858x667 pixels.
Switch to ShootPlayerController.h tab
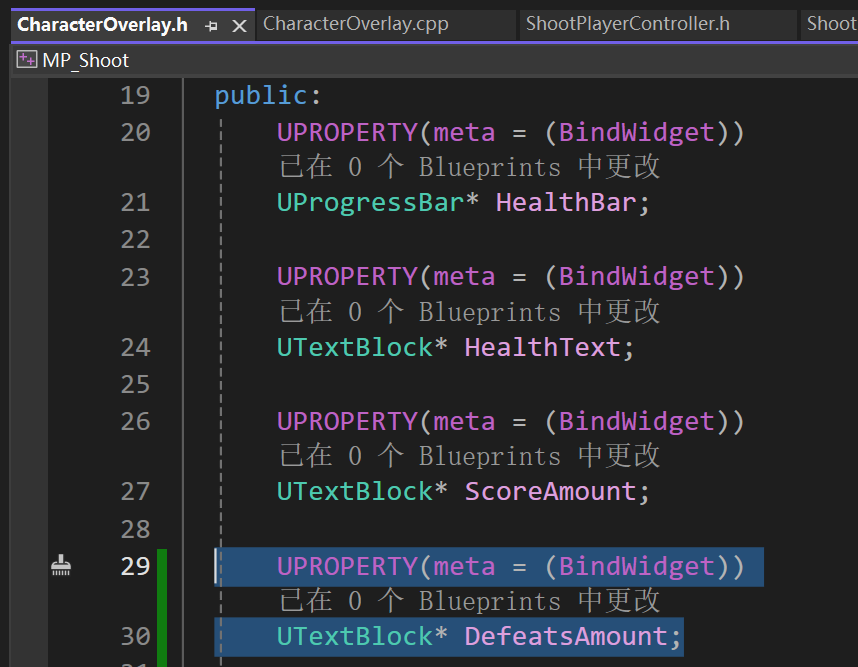coord(628,24)
